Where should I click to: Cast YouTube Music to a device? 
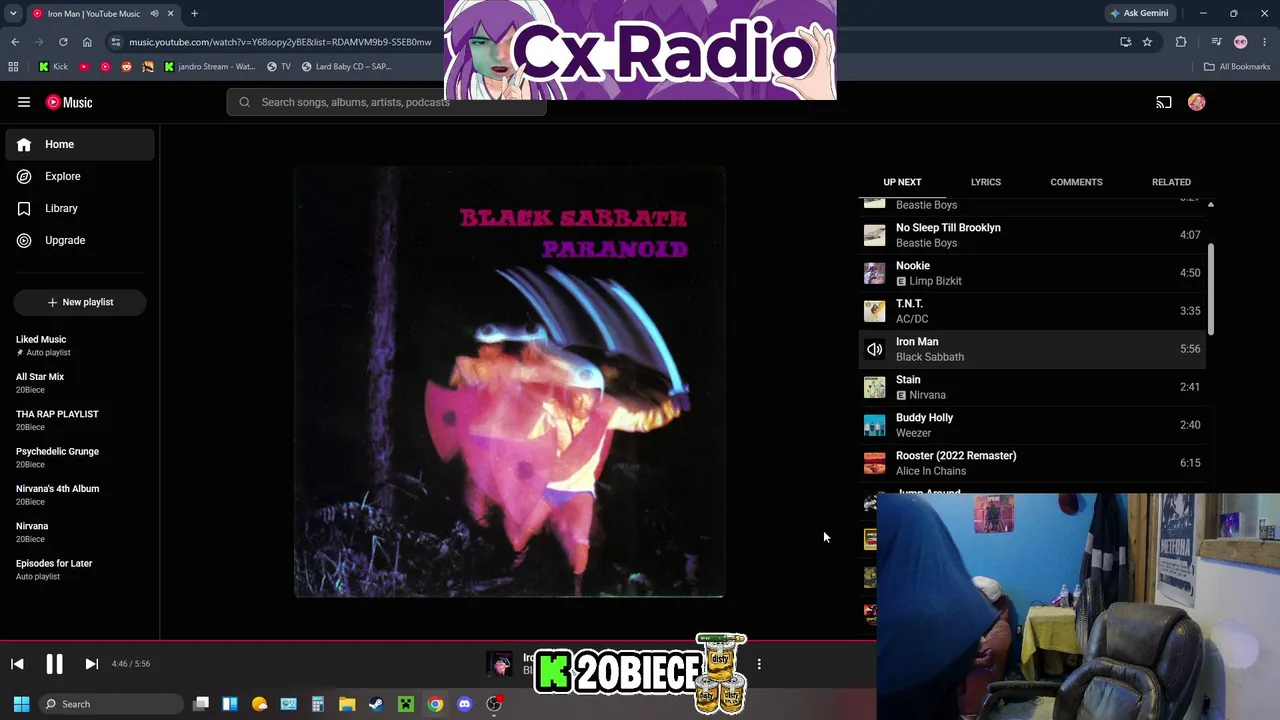click(x=1164, y=102)
